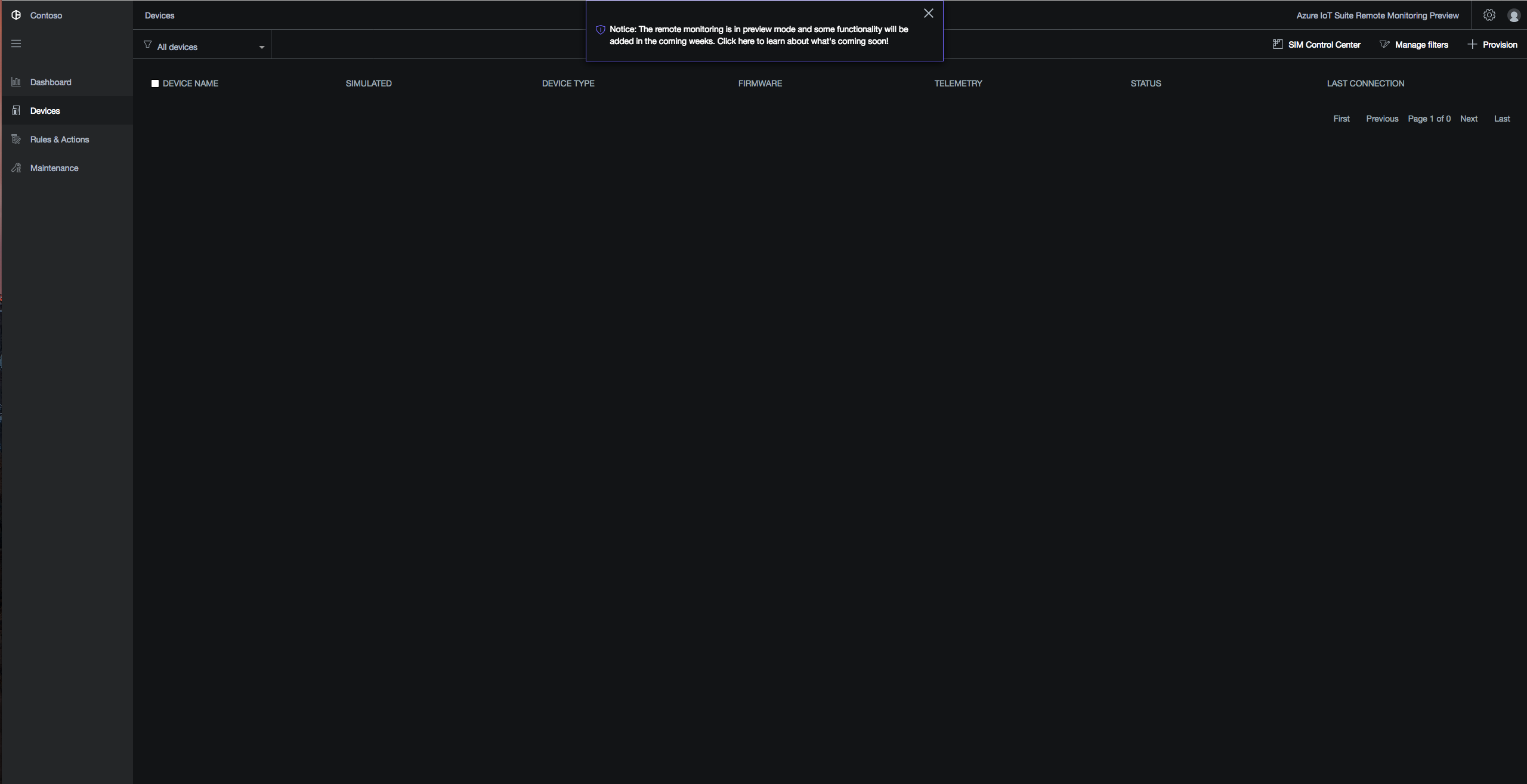Open the Dashboard from the sidebar
The width and height of the screenshot is (1527, 784).
pyautogui.click(x=50, y=82)
